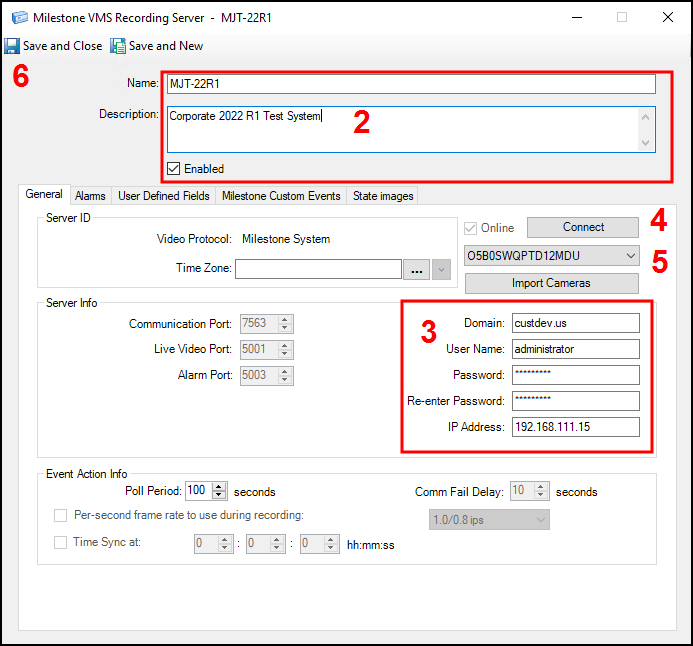Click the Re-enter Password field
This screenshot has width=693, height=646.
[575, 401]
